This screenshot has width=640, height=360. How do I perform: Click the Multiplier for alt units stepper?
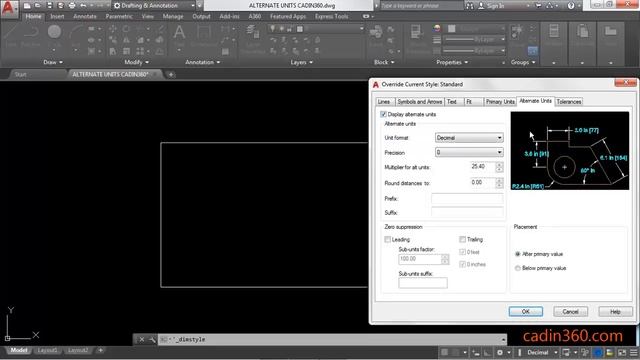point(499,167)
